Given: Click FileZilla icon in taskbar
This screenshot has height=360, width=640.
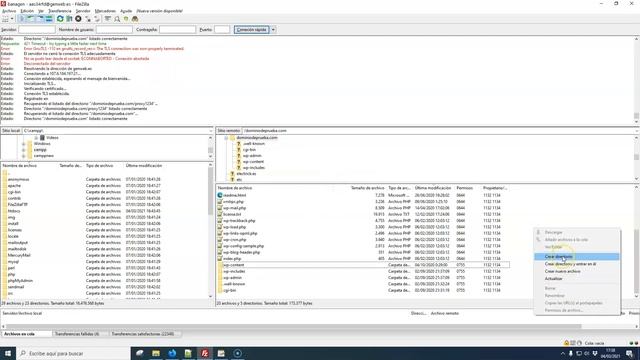Looking at the screenshot, I should point(205,353).
